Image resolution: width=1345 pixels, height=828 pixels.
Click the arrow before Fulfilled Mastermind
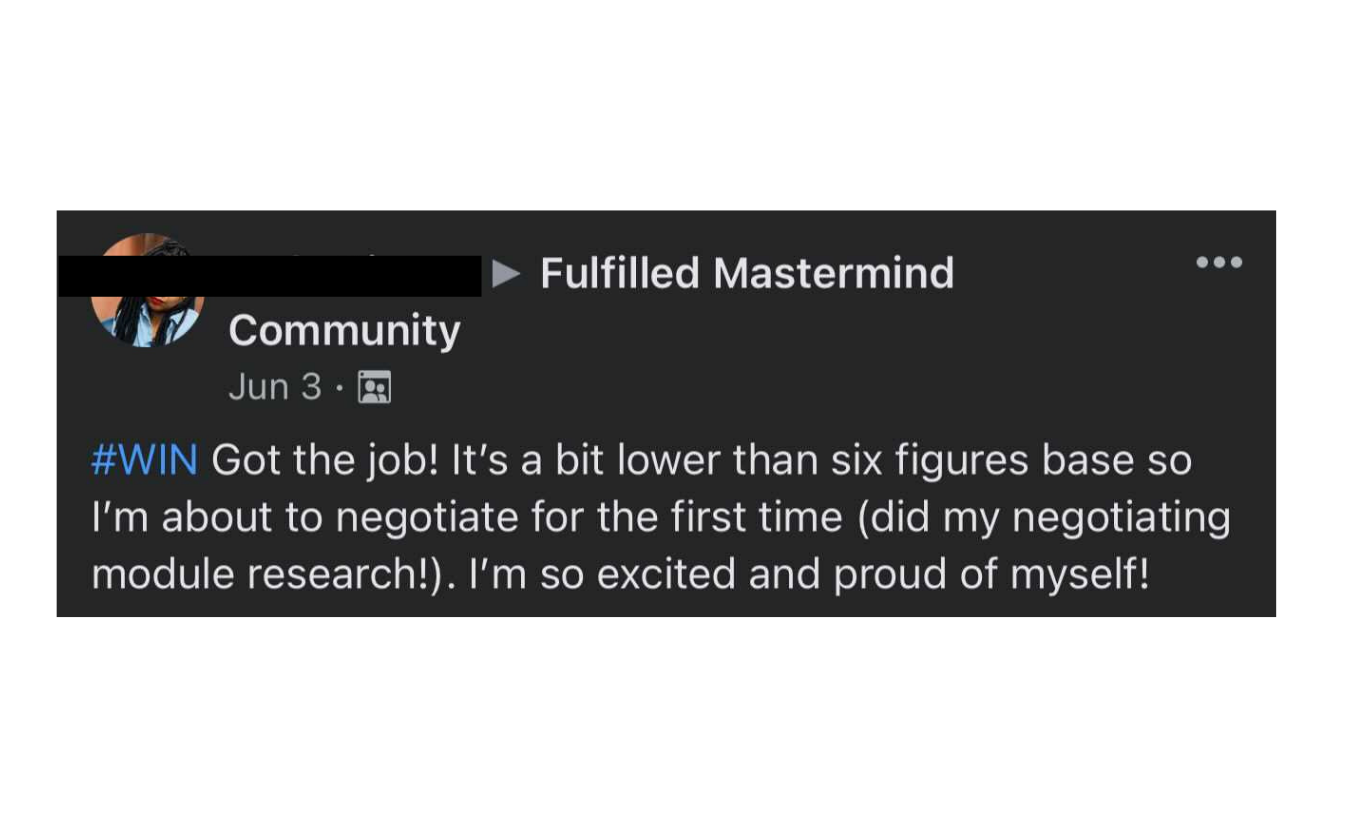tap(508, 273)
